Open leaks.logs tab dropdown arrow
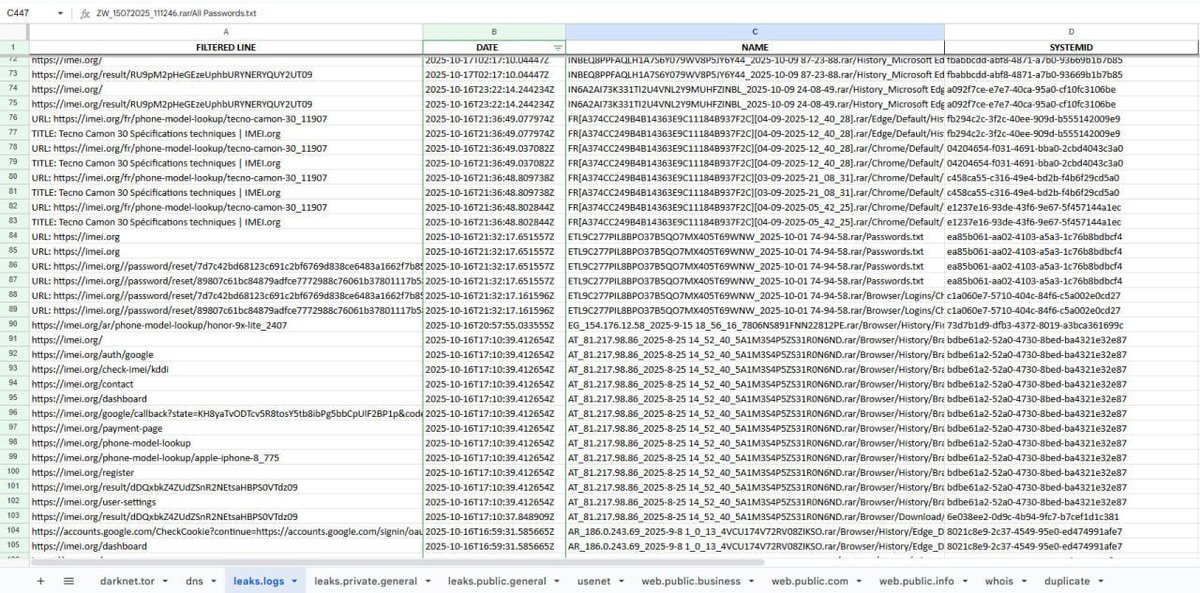 click(294, 581)
